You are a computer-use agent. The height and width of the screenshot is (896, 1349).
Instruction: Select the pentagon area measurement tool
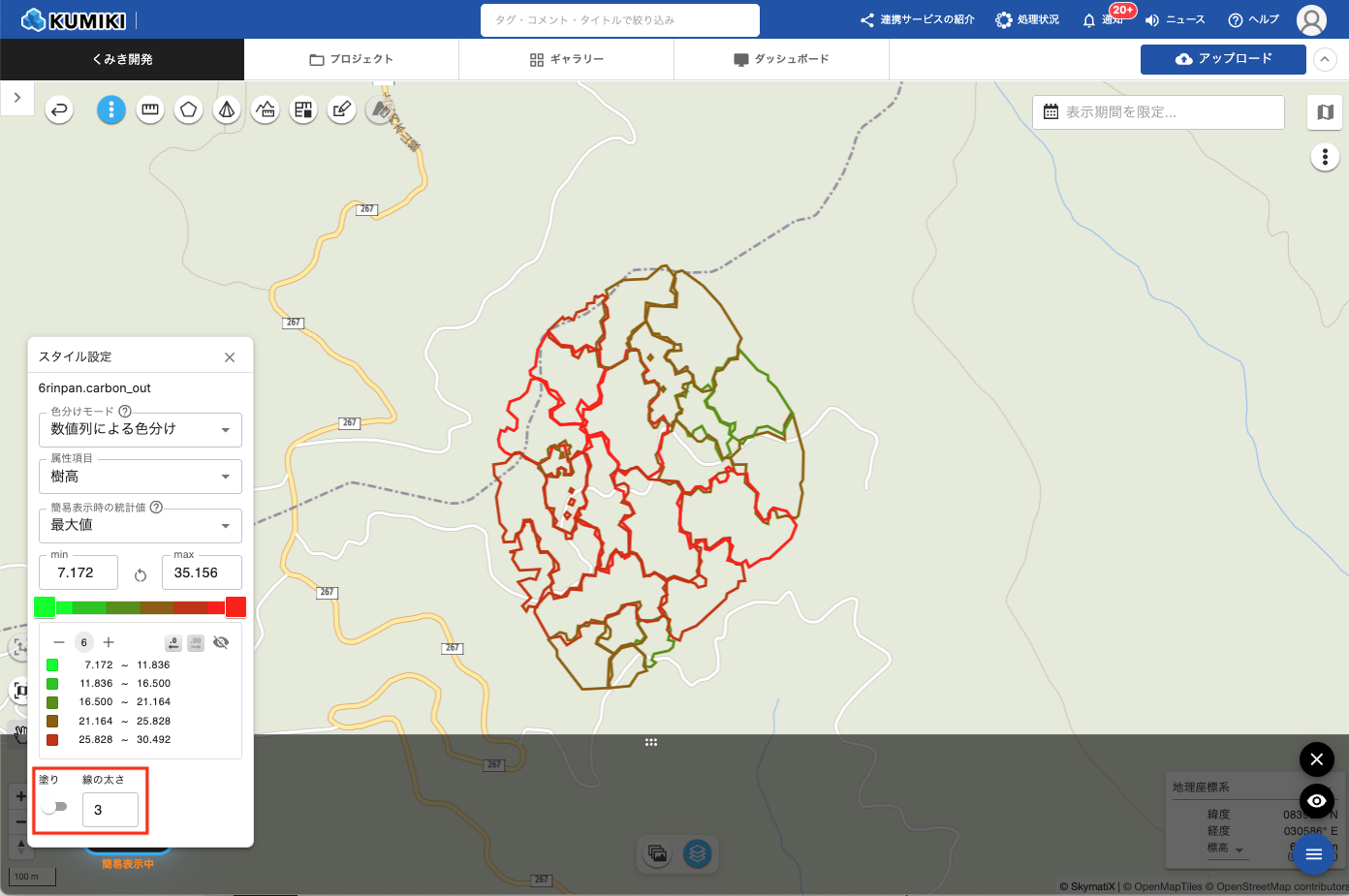(189, 109)
